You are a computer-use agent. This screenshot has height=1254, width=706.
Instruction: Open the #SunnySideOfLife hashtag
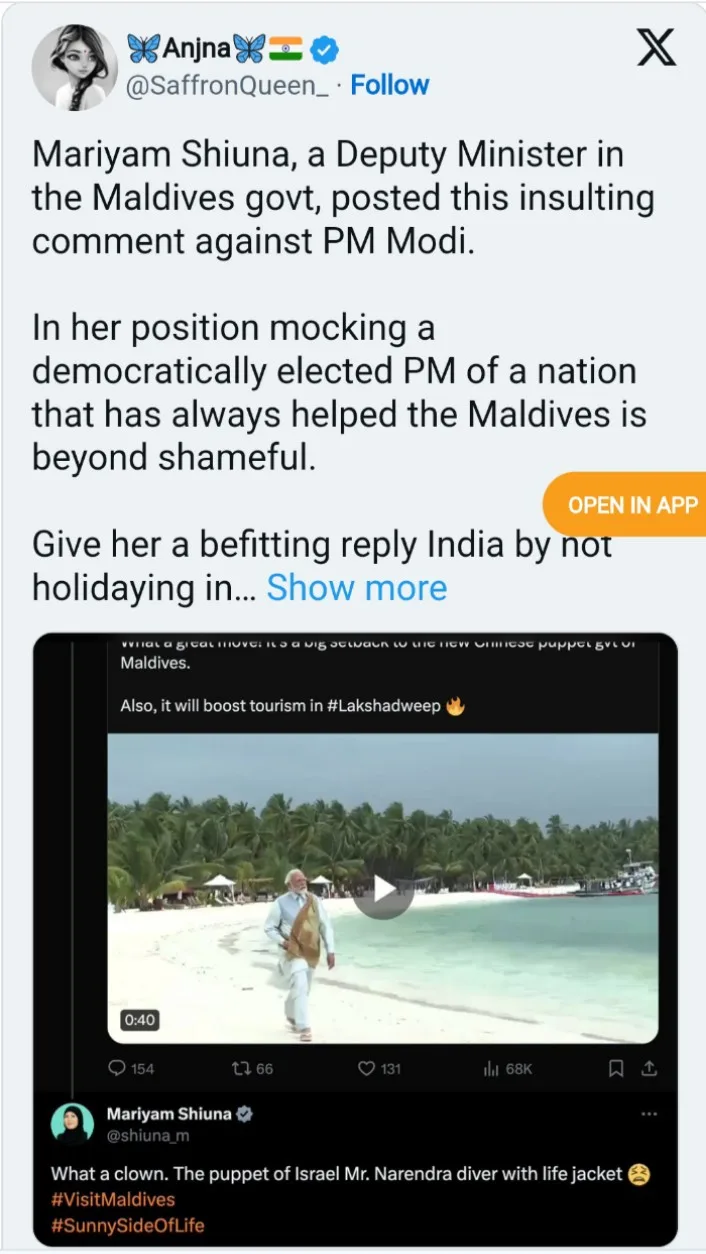point(127,1225)
